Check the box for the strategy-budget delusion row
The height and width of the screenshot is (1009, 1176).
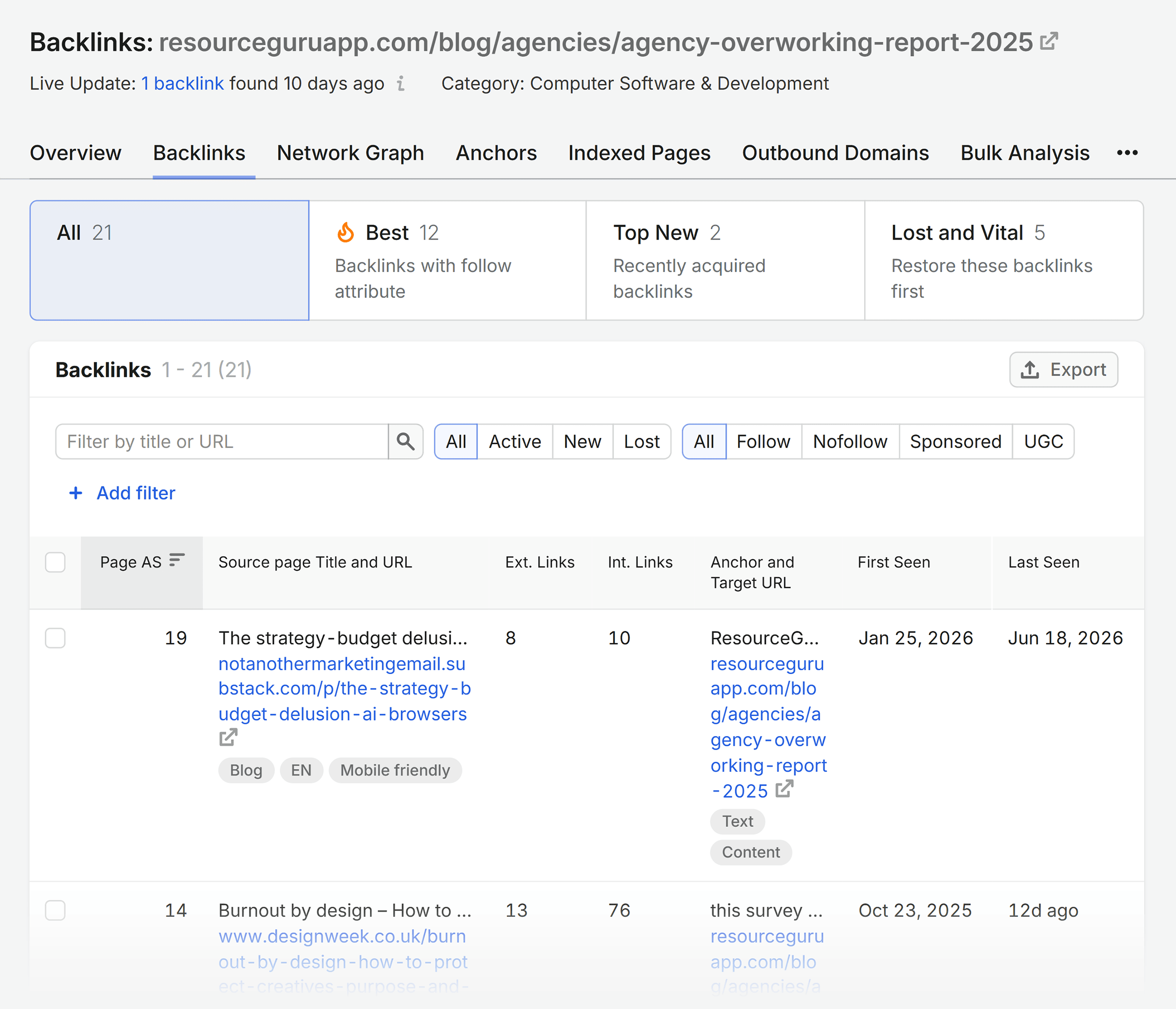click(55, 638)
